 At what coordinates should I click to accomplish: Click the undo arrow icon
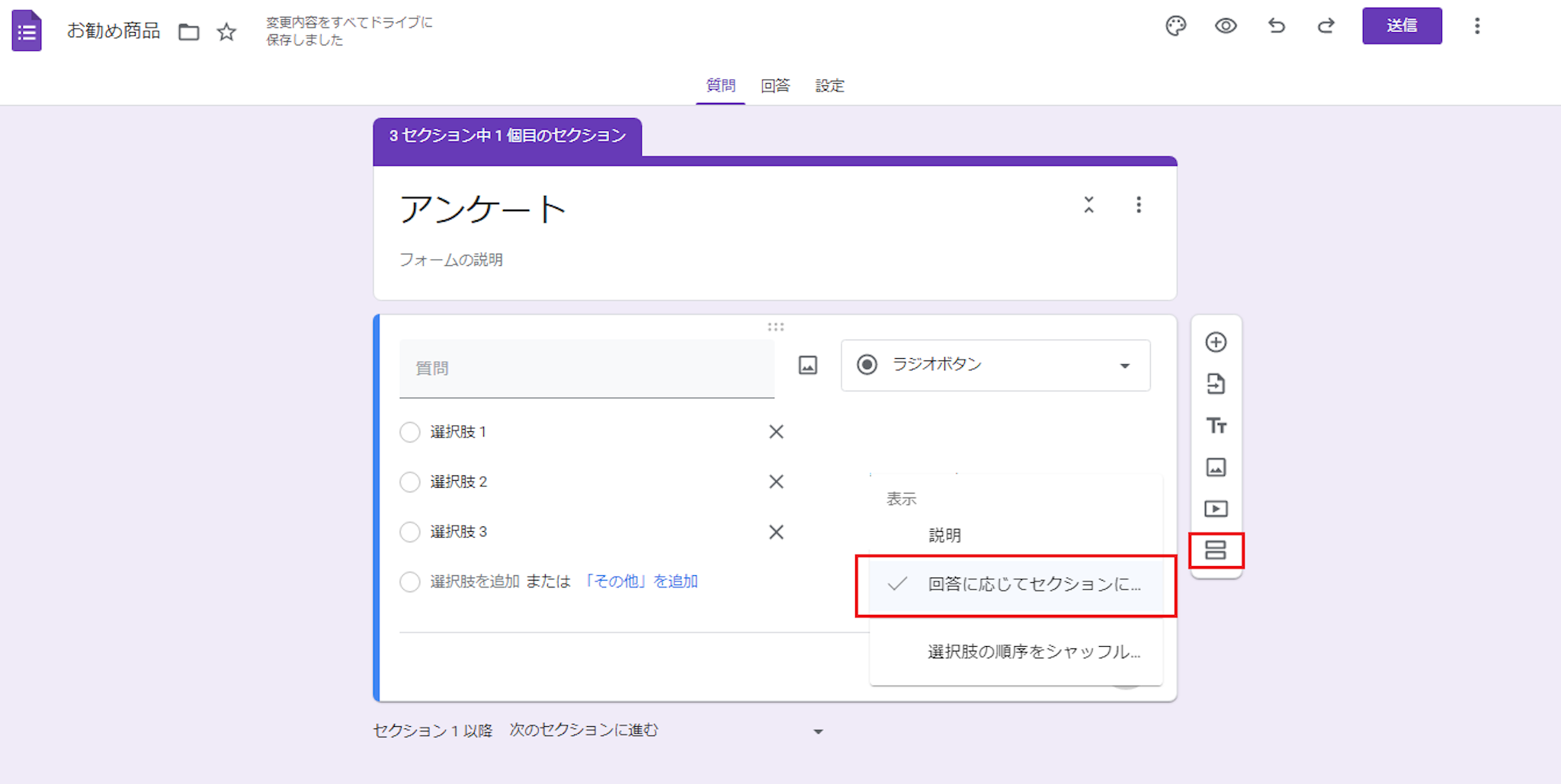[x=1277, y=26]
